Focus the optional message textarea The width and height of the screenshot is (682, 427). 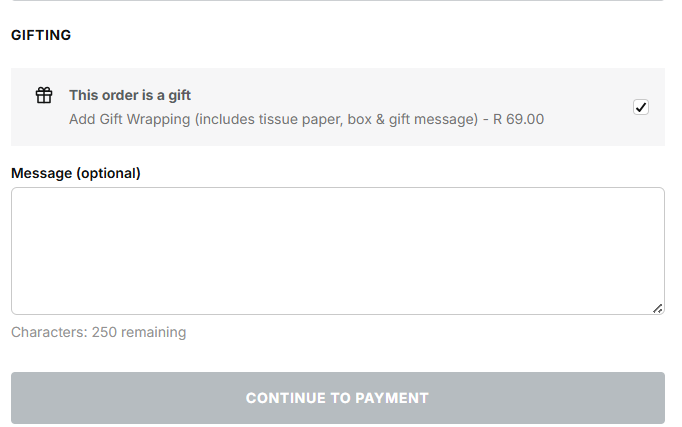click(337, 250)
